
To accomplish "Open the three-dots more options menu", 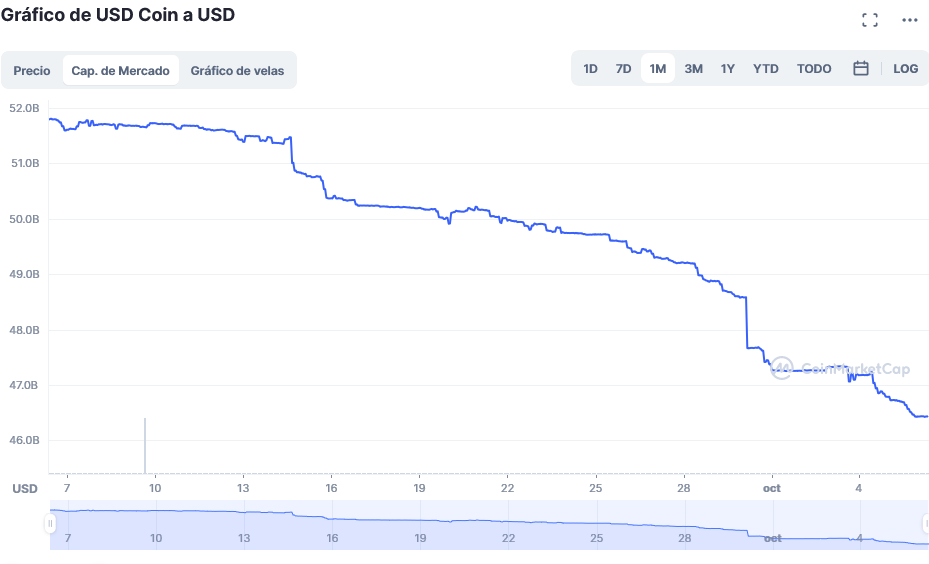I will coord(909,20).
